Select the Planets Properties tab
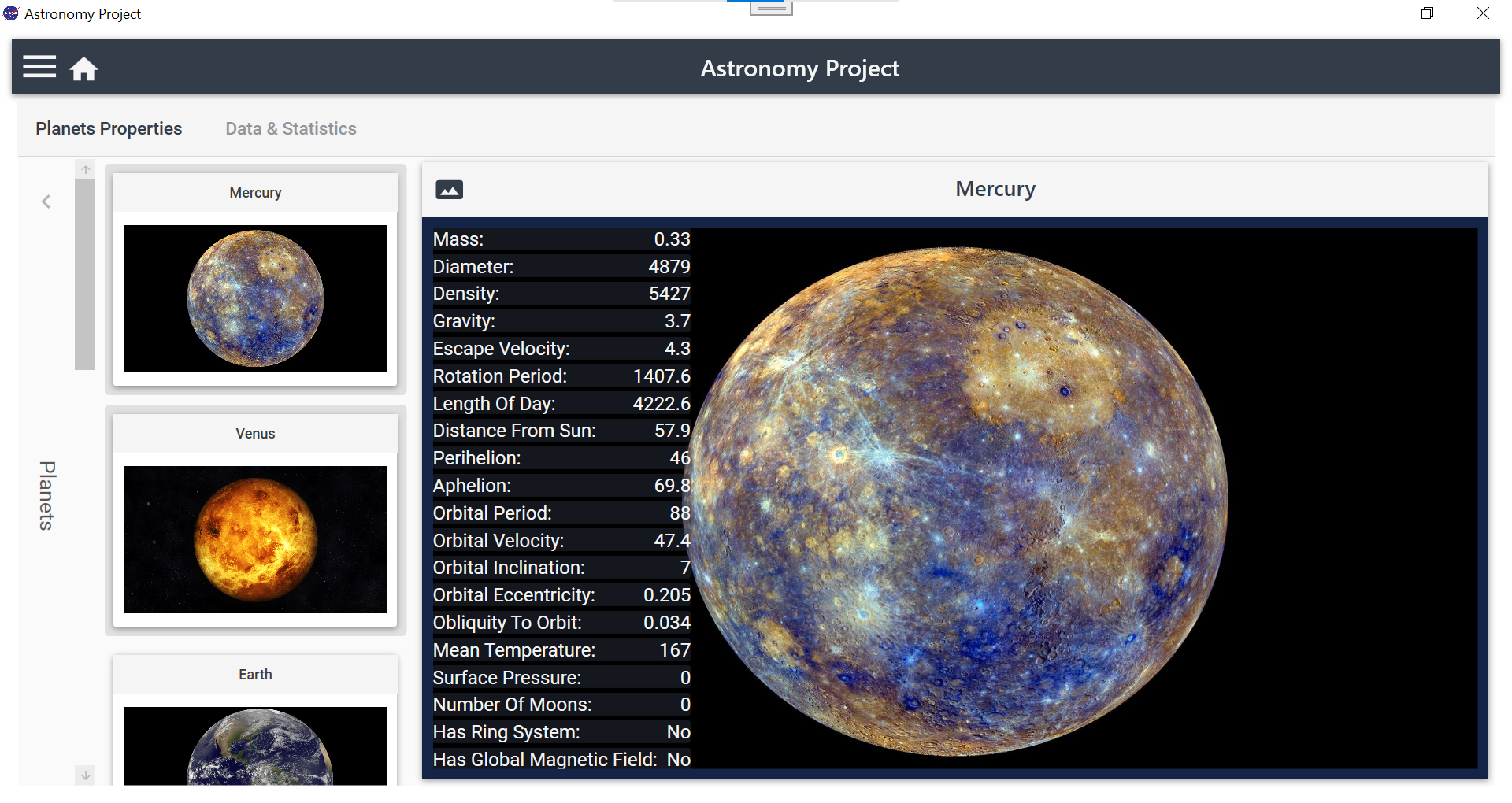The image size is (1512, 803). [x=108, y=128]
